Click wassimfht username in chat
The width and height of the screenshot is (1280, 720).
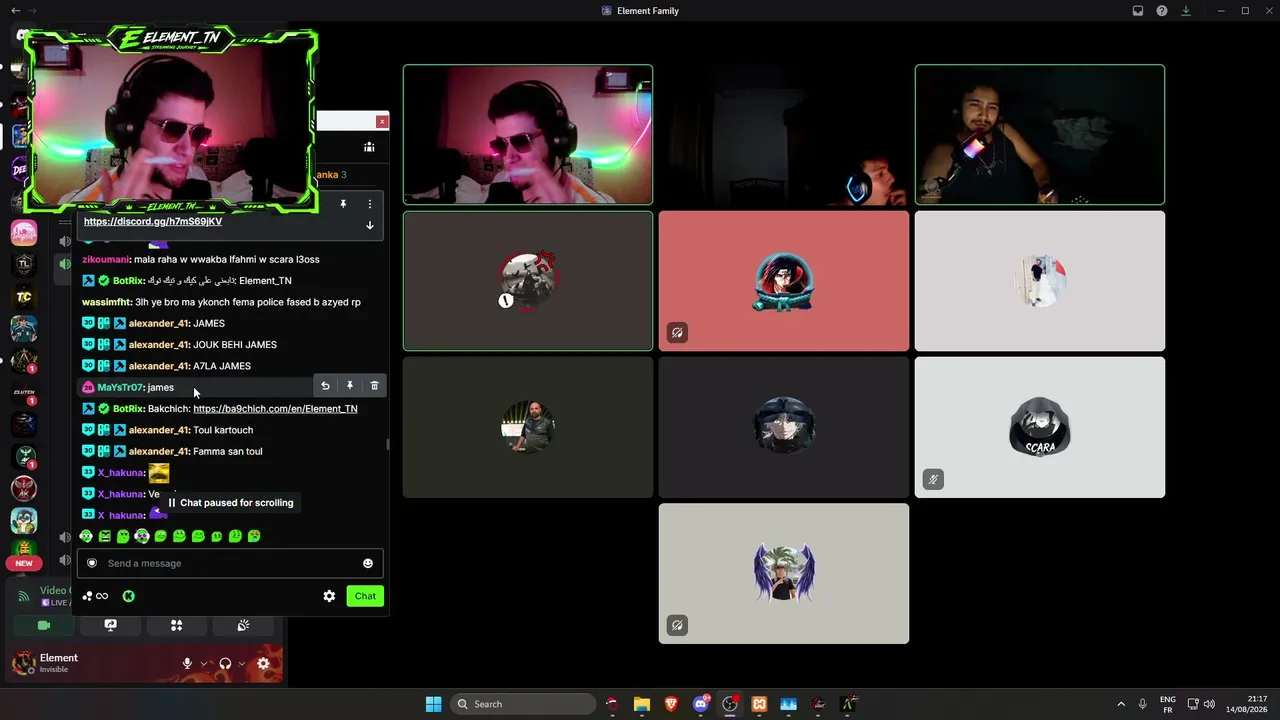click(x=106, y=302)
